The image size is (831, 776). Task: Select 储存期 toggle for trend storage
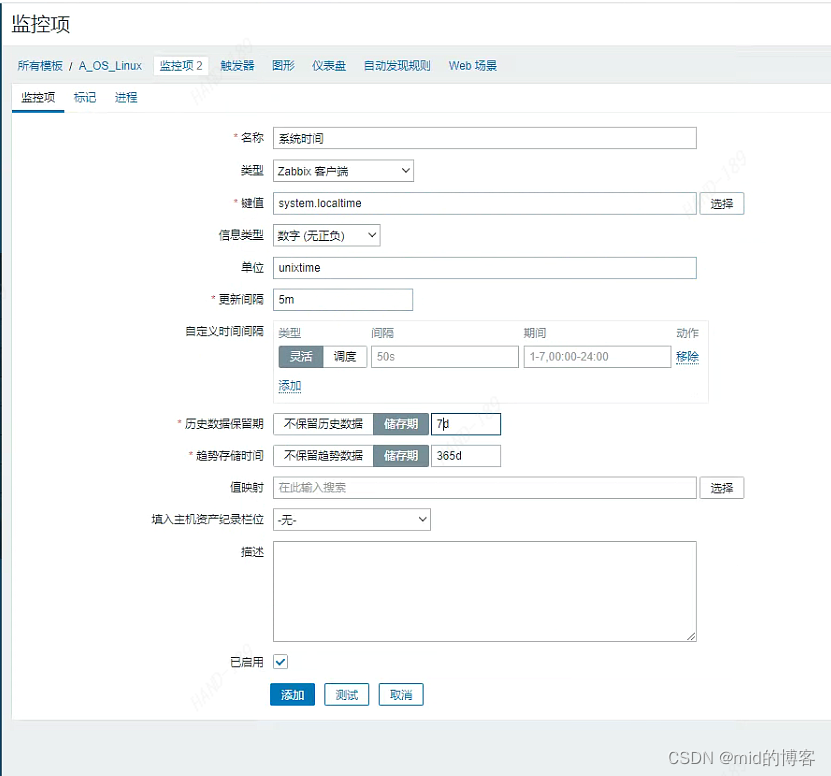tap(401, 456)
